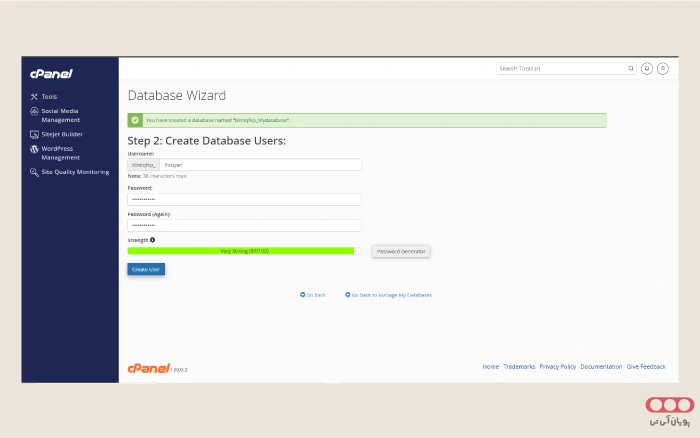Open Tools in the sidebar
Viewport: 700px width, 438px height.
coord(49,96)
